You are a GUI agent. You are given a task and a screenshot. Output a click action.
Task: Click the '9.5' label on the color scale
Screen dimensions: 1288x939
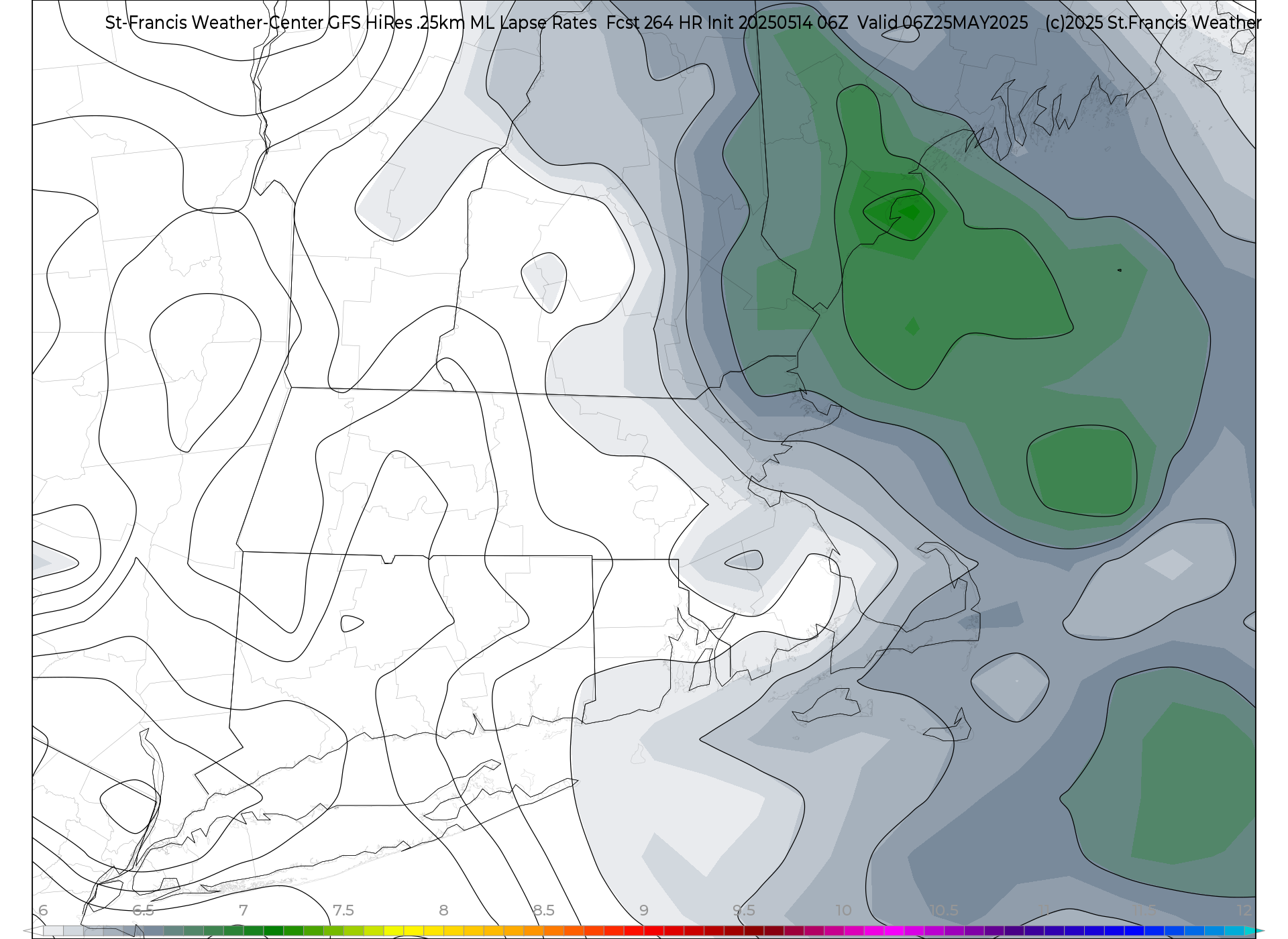[x=744, y=910]
